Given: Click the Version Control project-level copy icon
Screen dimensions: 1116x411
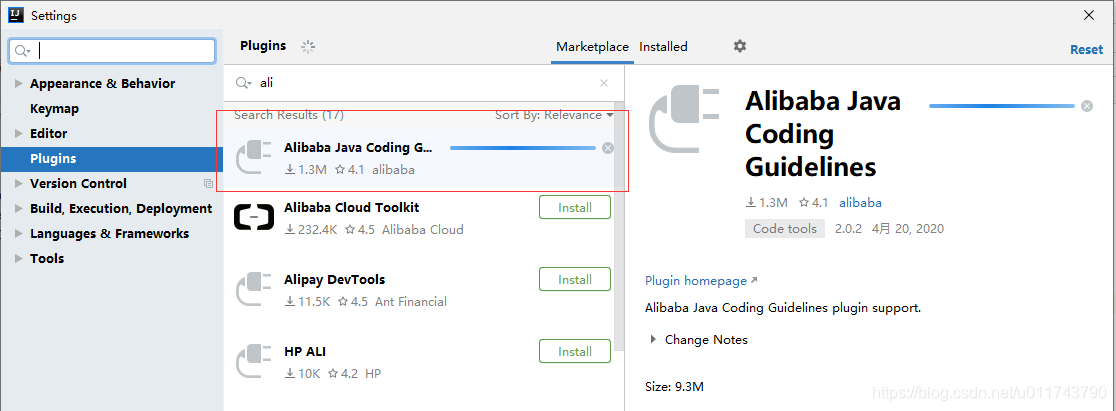Looking at the screenshot, I should point(208,184).
